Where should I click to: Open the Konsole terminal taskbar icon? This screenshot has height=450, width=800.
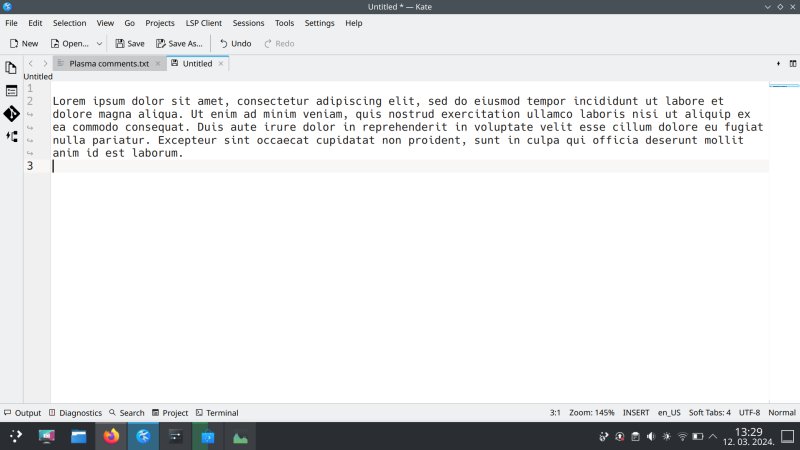tap(176, 436)
